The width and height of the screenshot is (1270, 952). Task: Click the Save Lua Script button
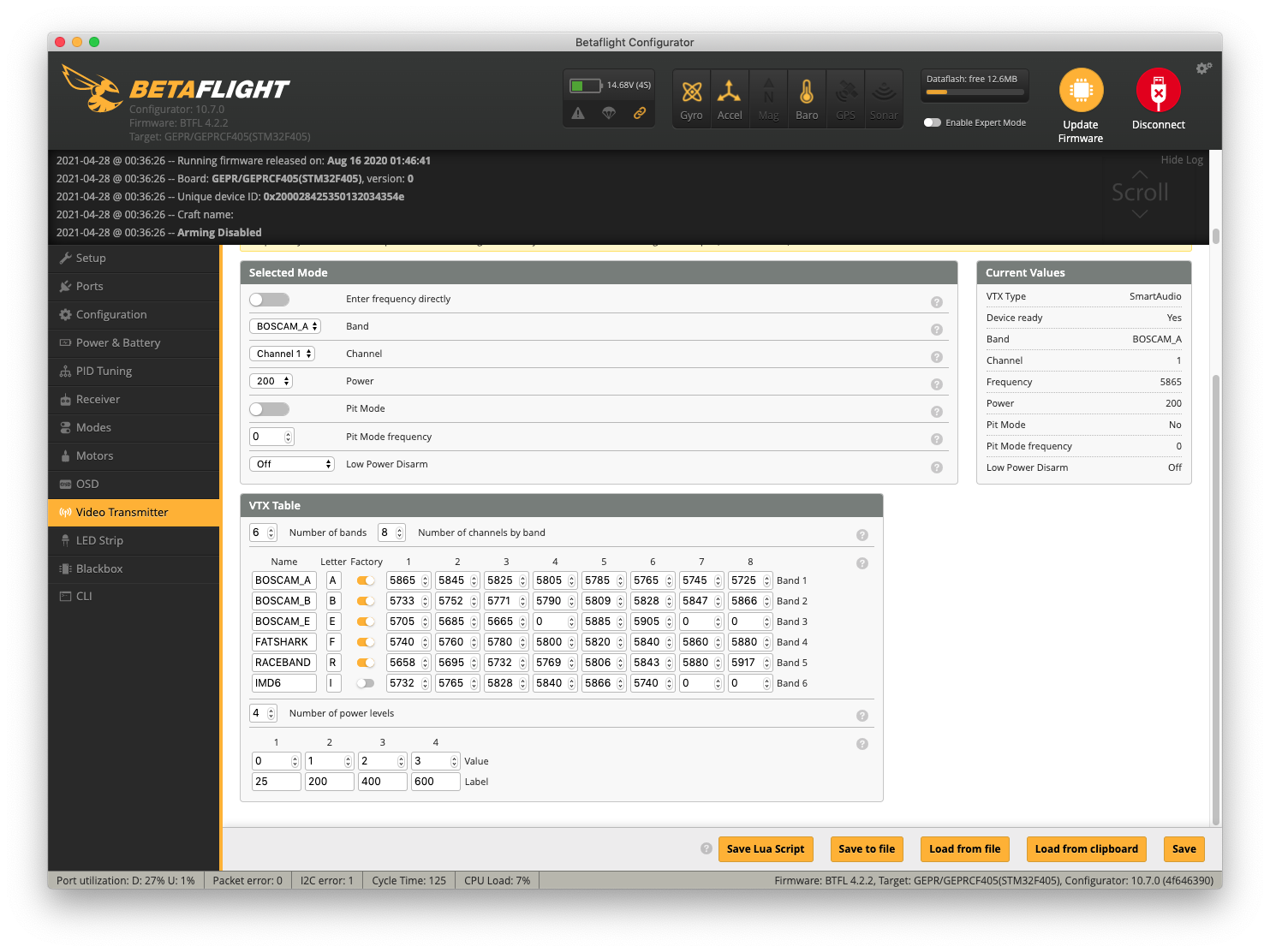click(766, 849)
